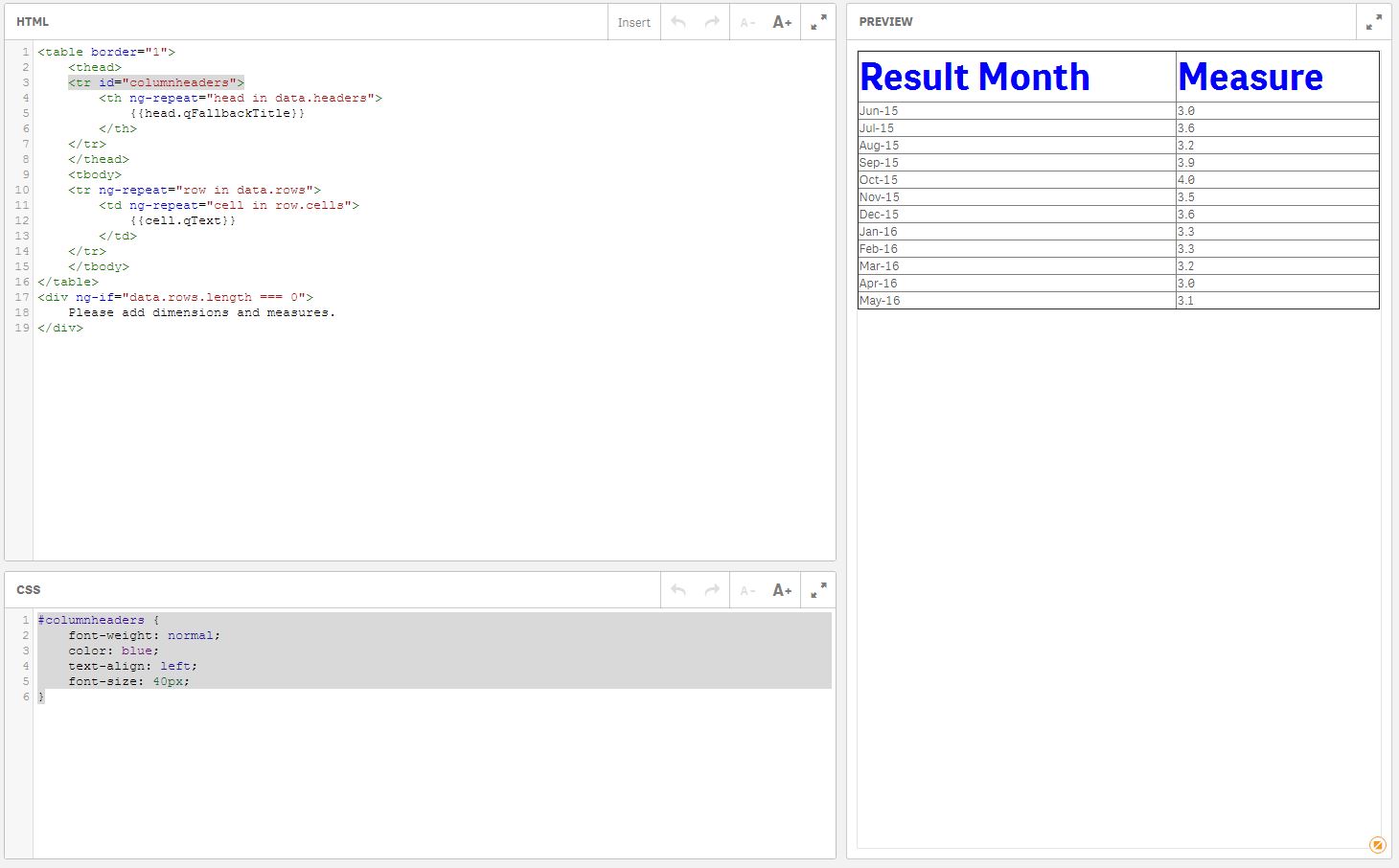Click the div ng-if rows length line
1399x868 pixels.
(175, 297)
